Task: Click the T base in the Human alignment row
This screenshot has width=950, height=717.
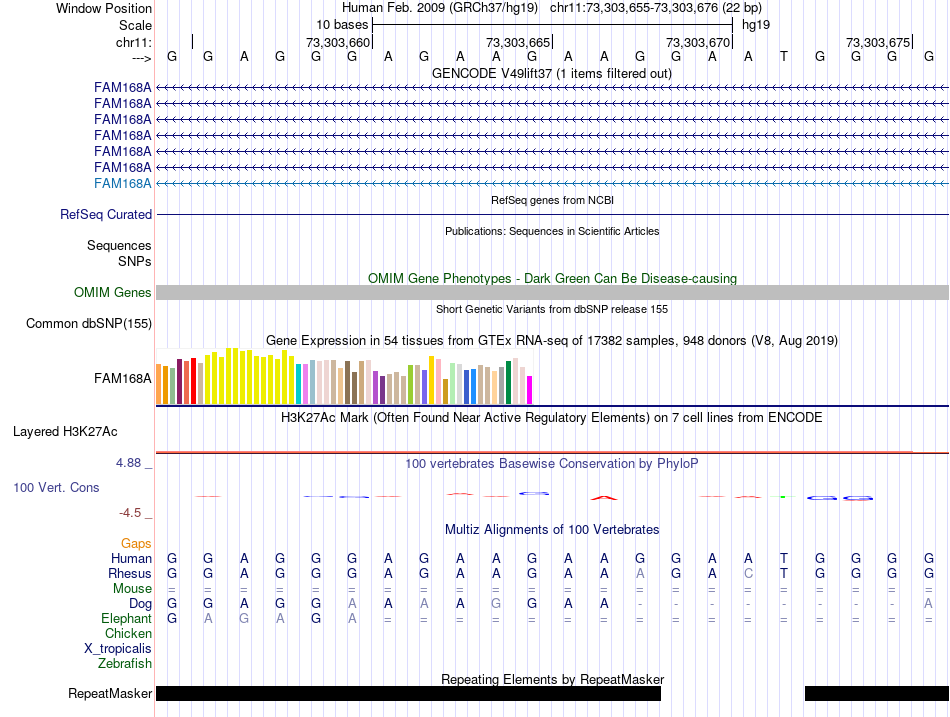Action: (x=784, y=558)
